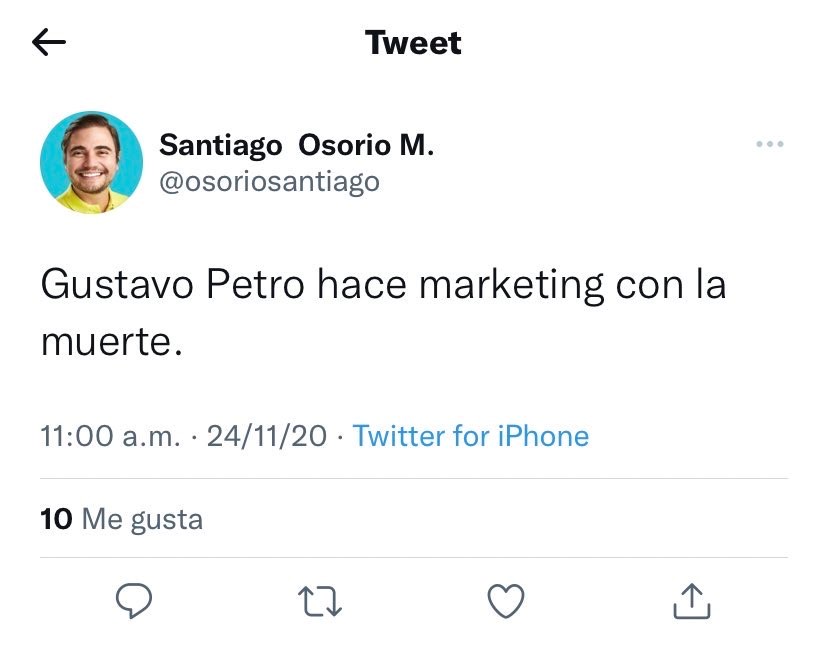Open the share icon for this tweet

click(691, 600)
